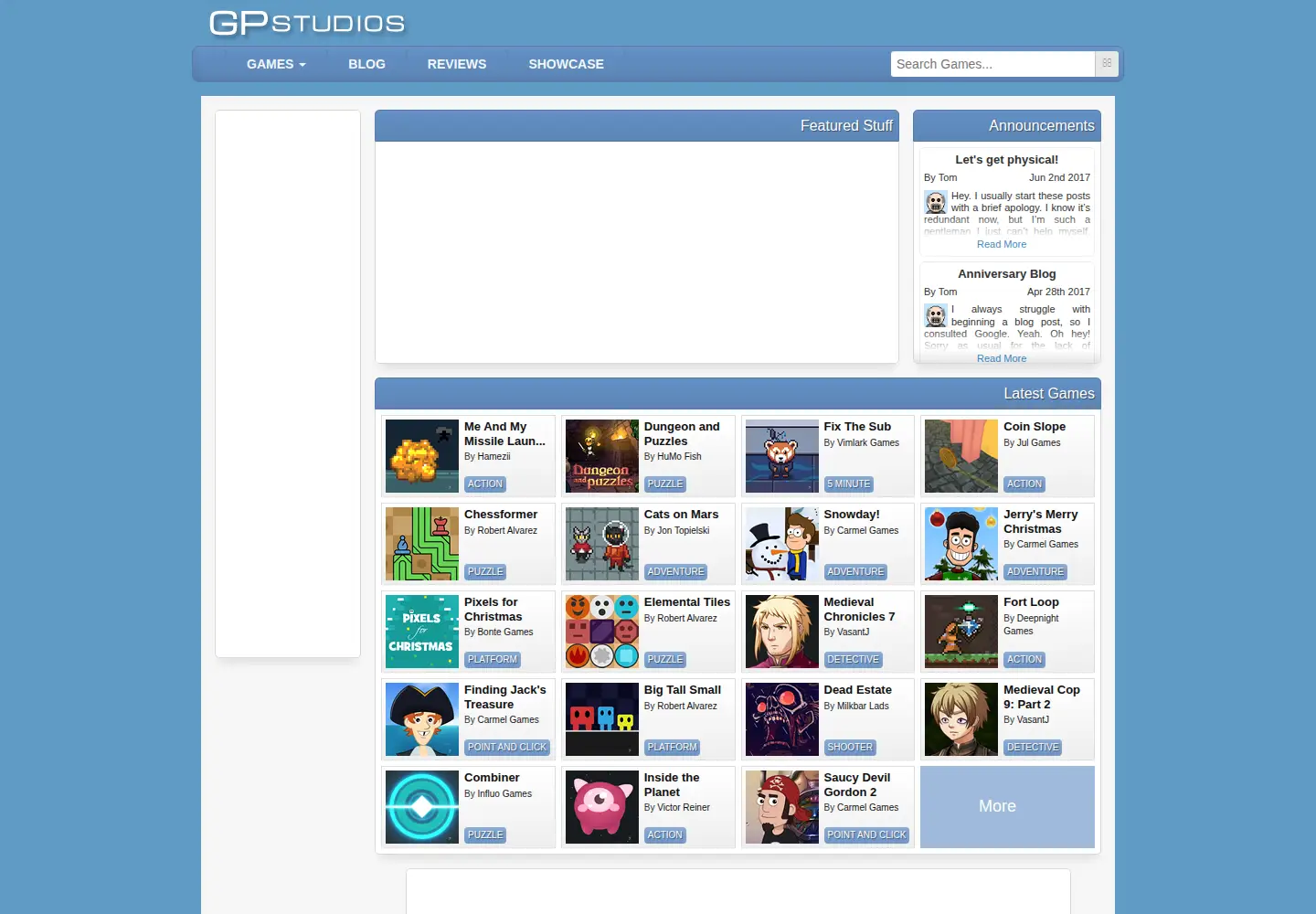Open the Cats on Mars thumbnail
The image size is (1316, 914).
(602, 544)
